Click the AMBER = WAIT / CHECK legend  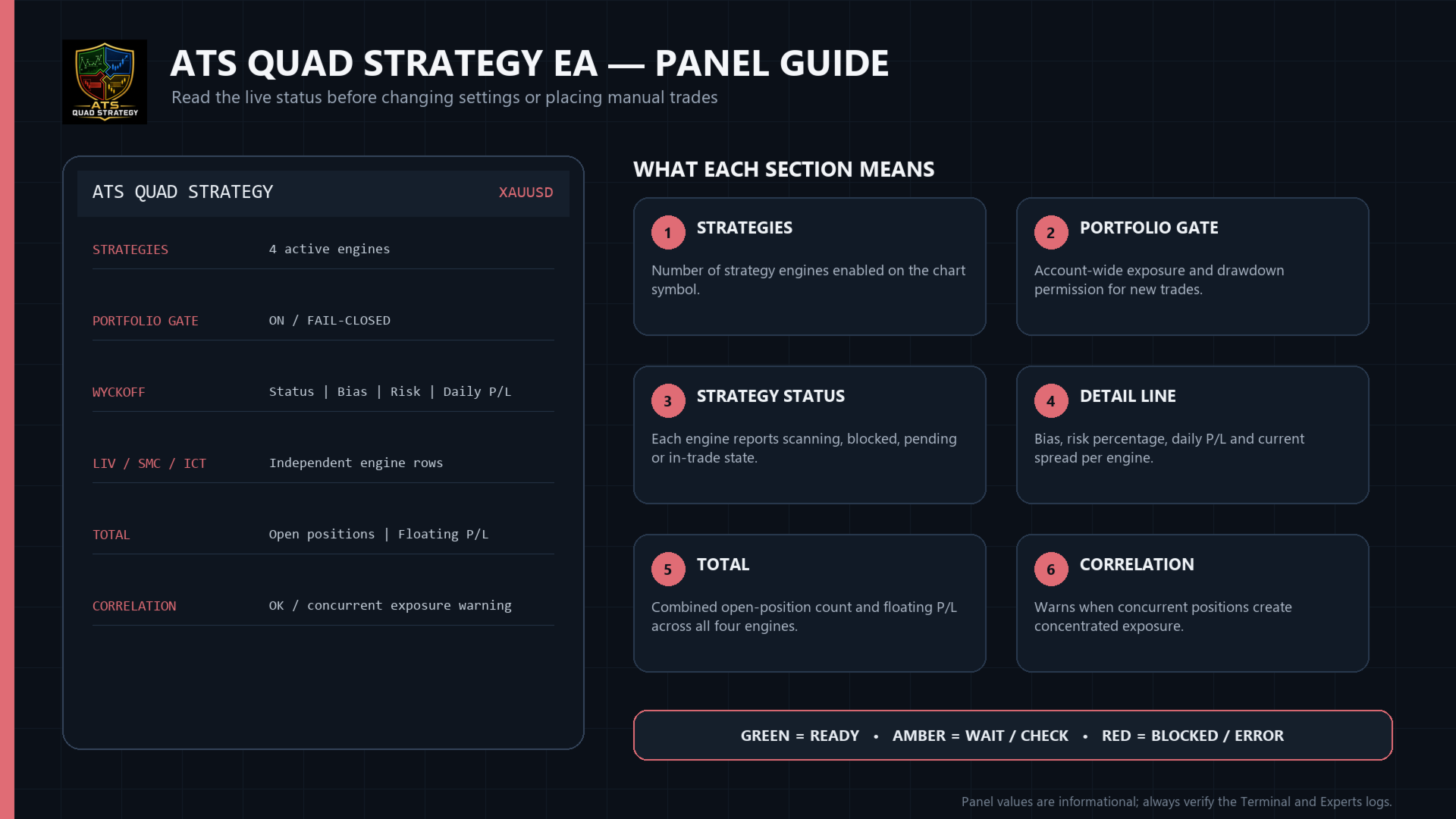pyautogui.click(x=981, y=736)
